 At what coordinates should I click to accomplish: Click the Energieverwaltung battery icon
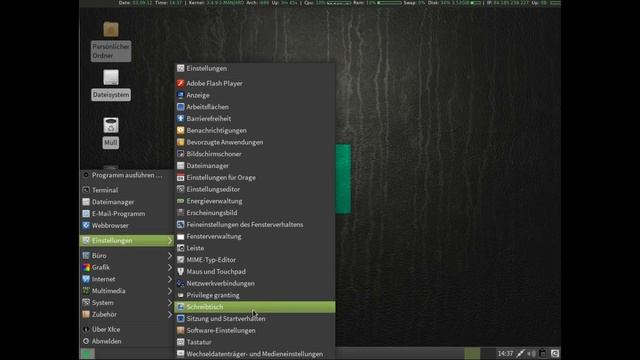(x=180, y=201)
